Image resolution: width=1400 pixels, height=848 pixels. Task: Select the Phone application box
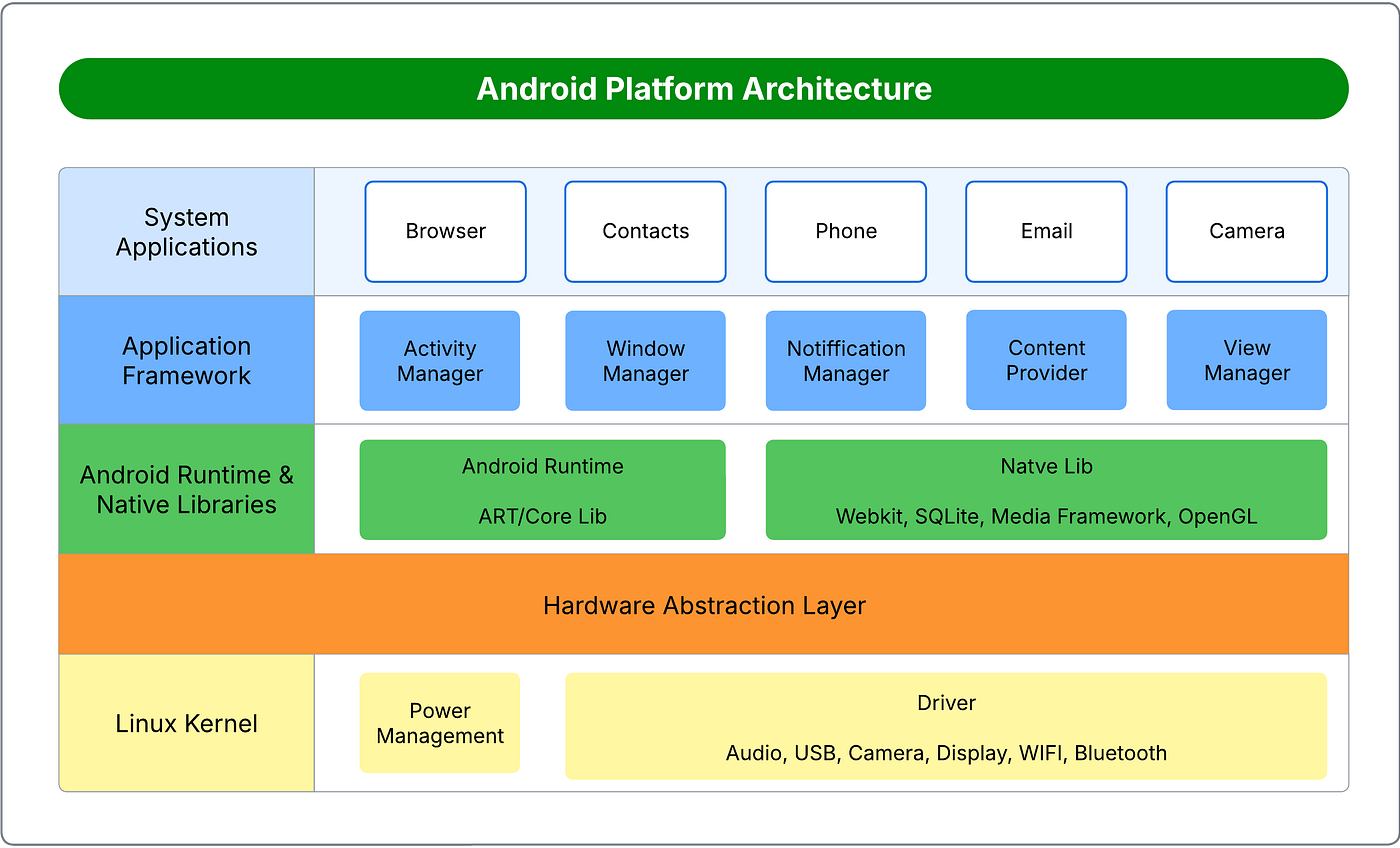pyautogui.click(x=846, y=231)
